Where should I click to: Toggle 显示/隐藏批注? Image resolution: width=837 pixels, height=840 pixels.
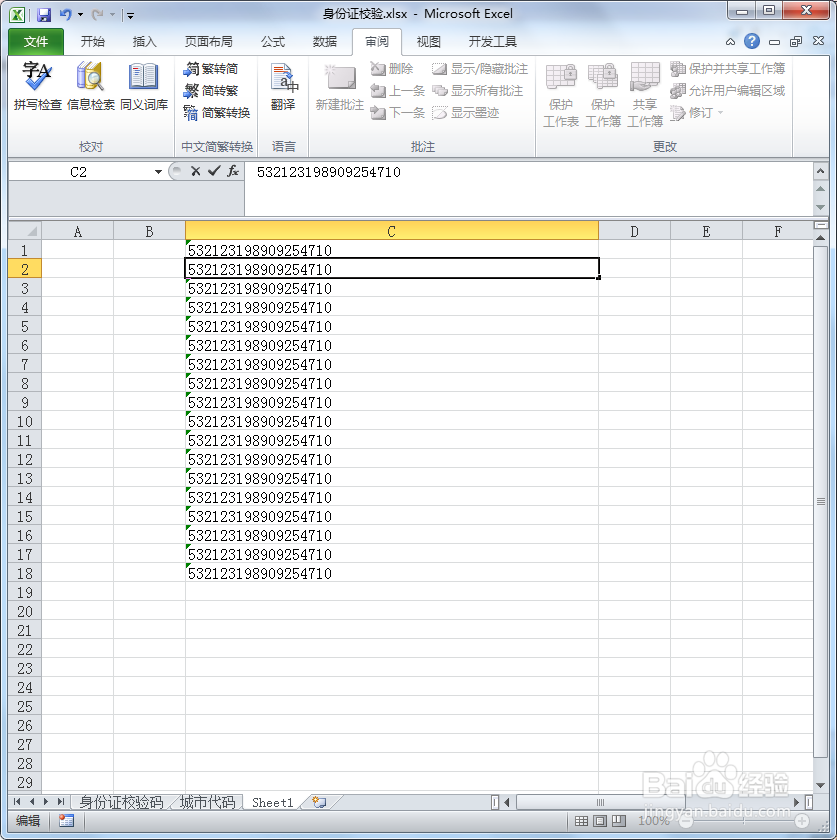tap(480, 69)
